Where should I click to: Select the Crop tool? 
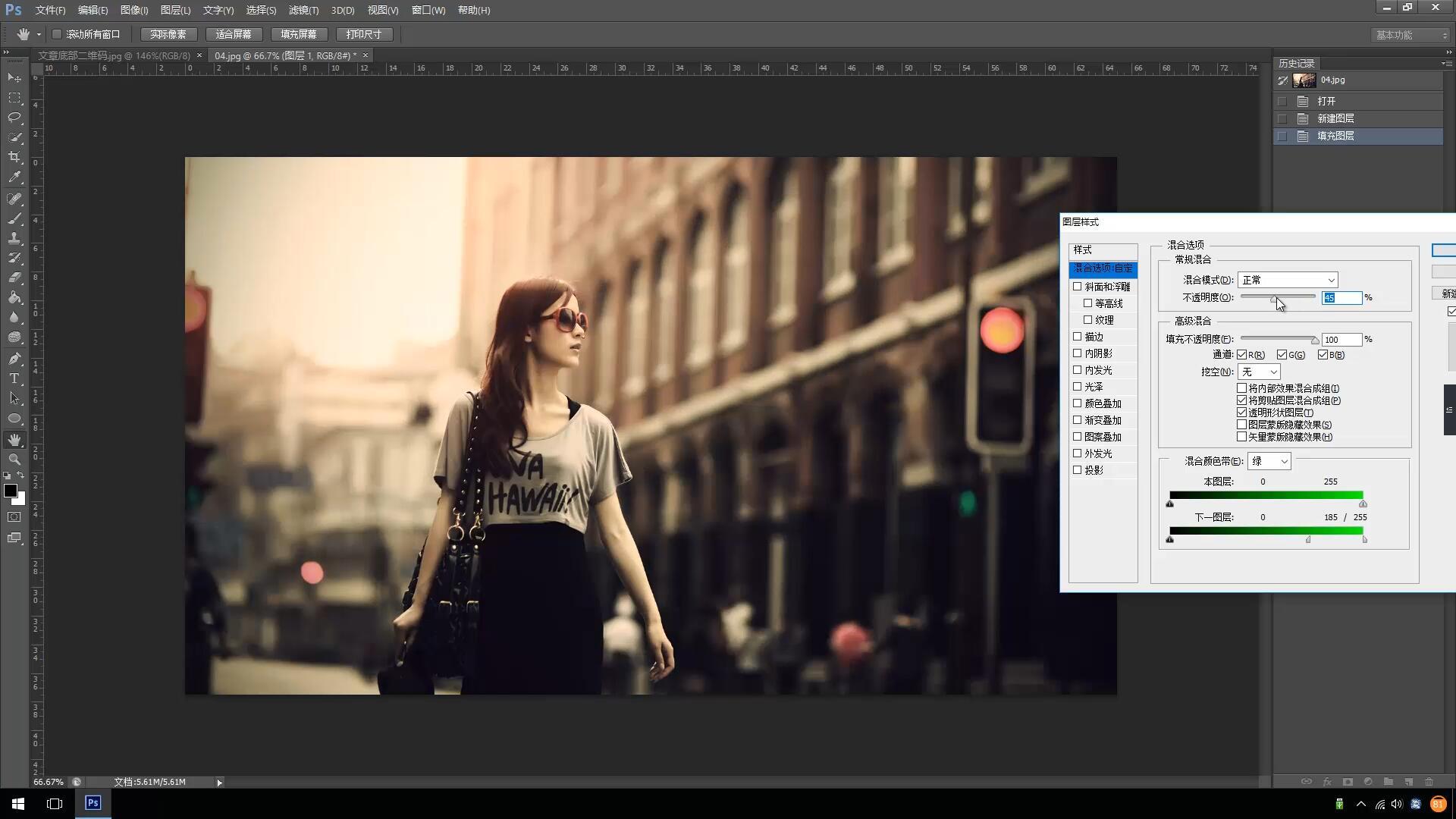[x=14, y=157]
